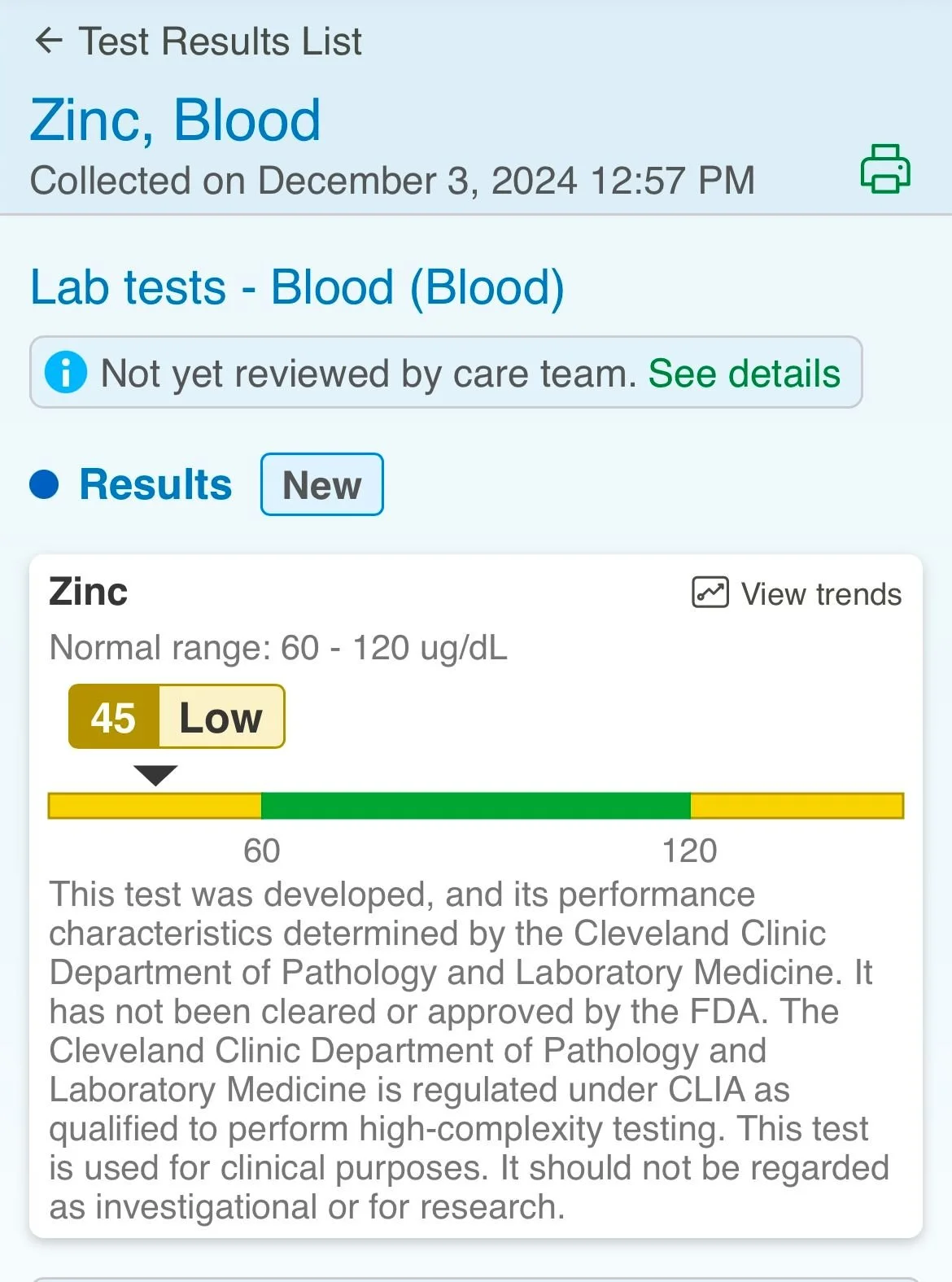Click the Zinc, Blood title
This screenshot has height=1282, width=952.
click(x=176, y=120)
